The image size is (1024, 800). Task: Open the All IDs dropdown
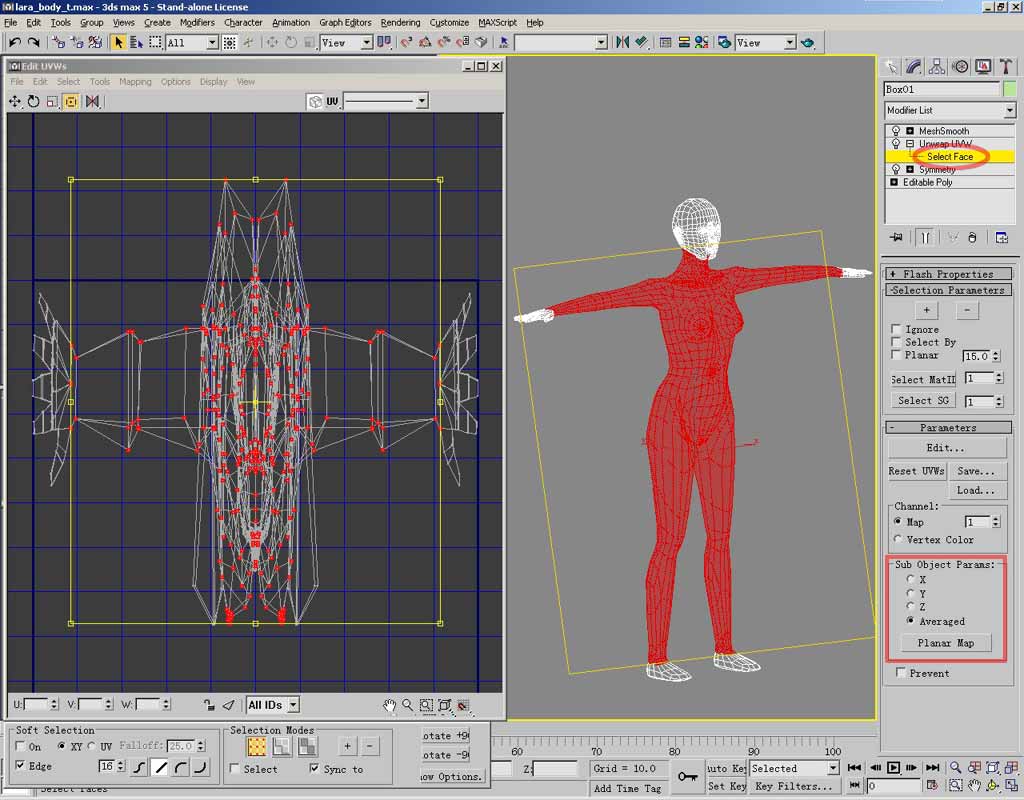(292, 705)
